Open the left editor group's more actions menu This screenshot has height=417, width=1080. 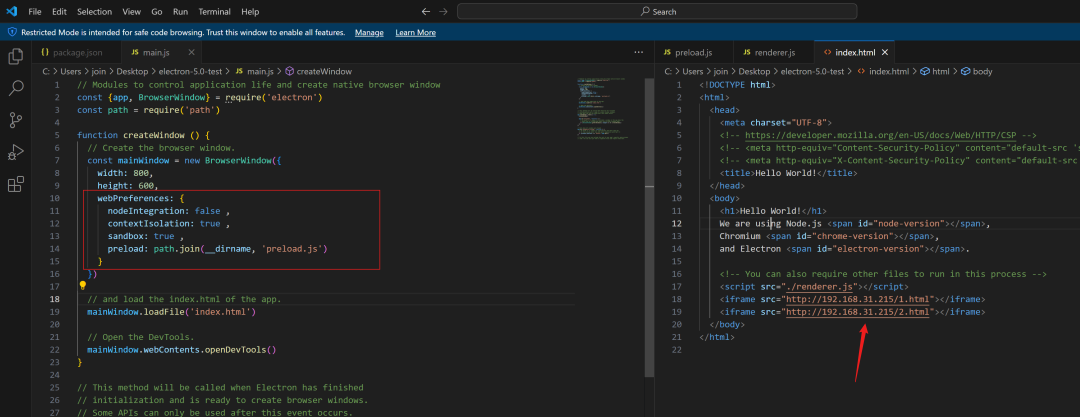coord(638,52)
